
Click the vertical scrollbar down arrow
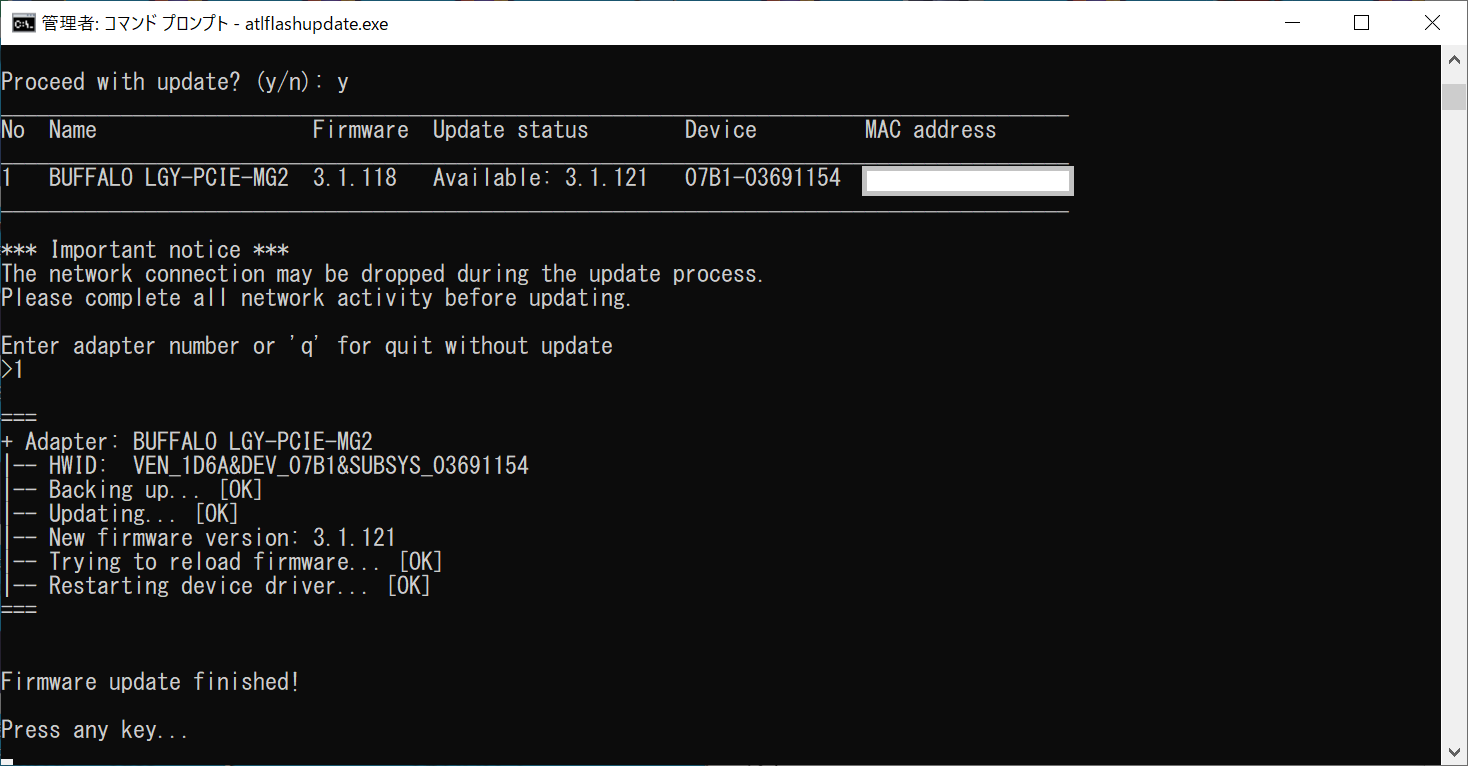point(1456,750)
